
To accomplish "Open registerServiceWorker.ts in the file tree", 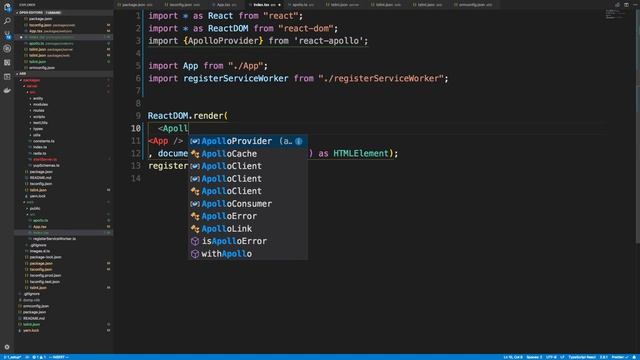I will 54,239.
